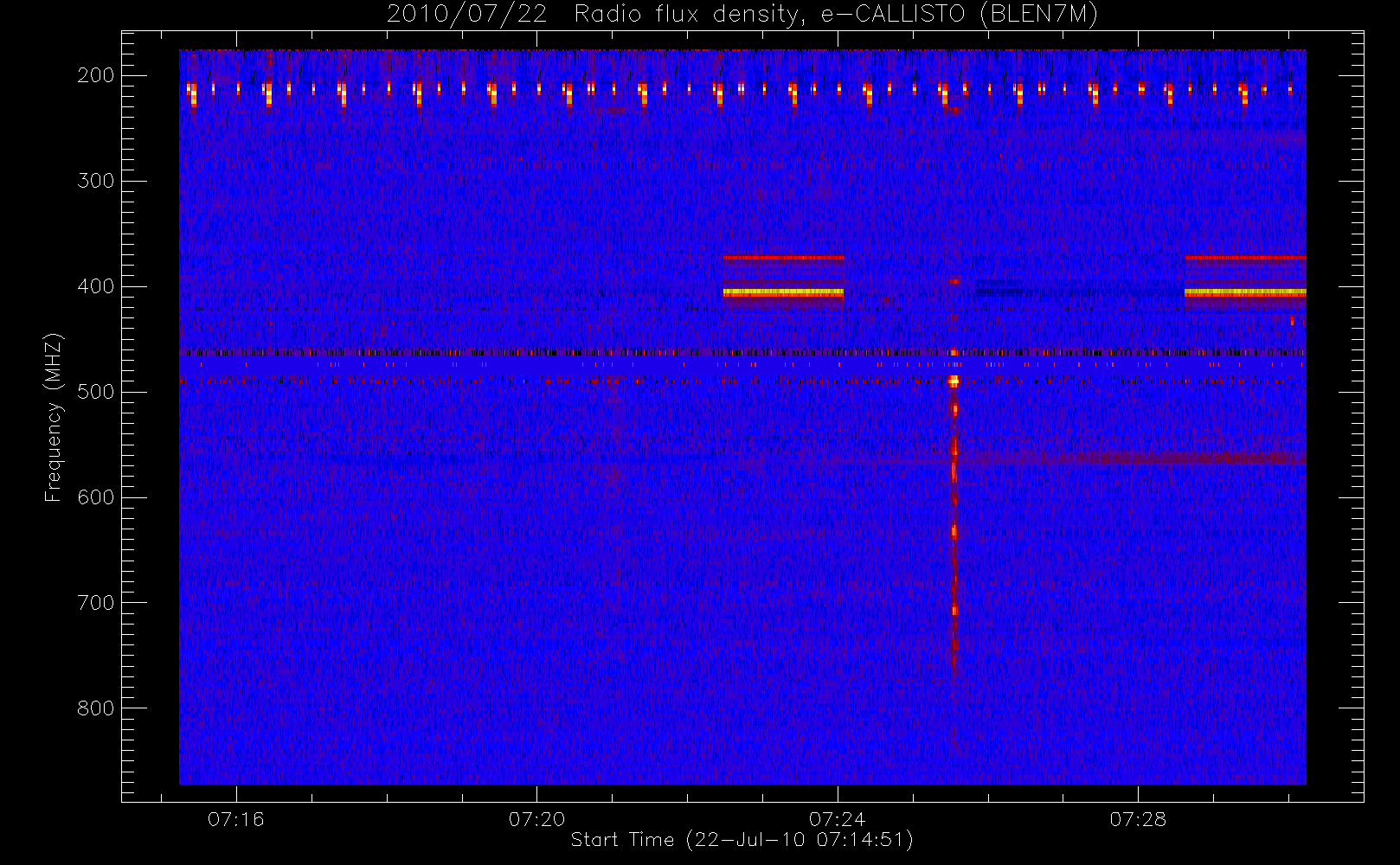
Task: Click the 600 frequency tick label
Action: click(x=96, y=497)
